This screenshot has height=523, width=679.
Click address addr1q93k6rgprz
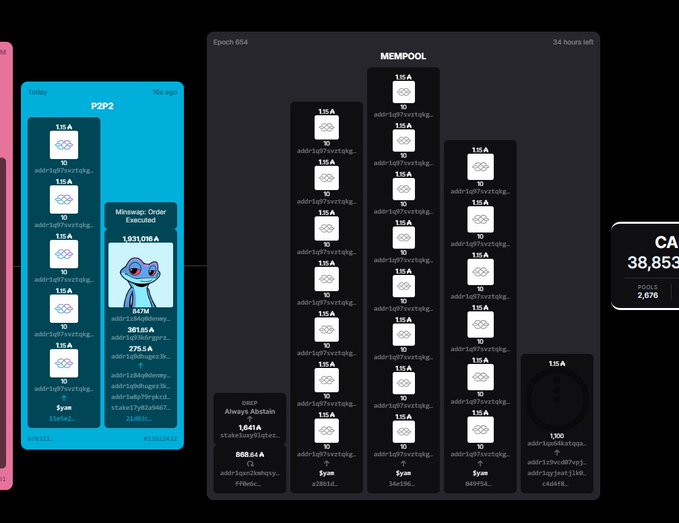(x=141, y=338)
